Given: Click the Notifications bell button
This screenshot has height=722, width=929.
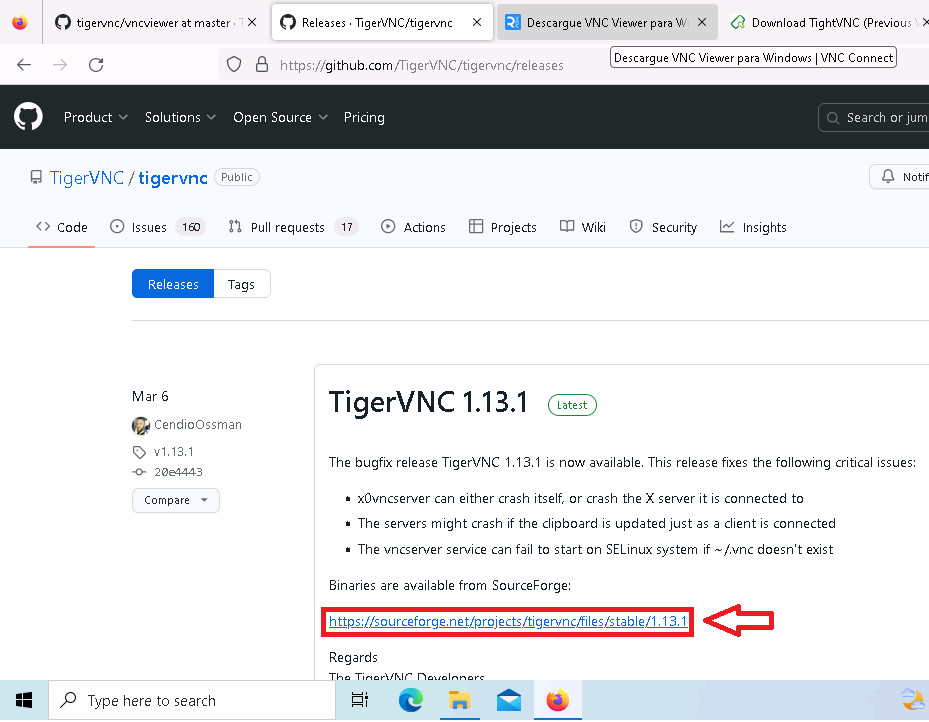Looking at the screenshot, I should [899, 177].
